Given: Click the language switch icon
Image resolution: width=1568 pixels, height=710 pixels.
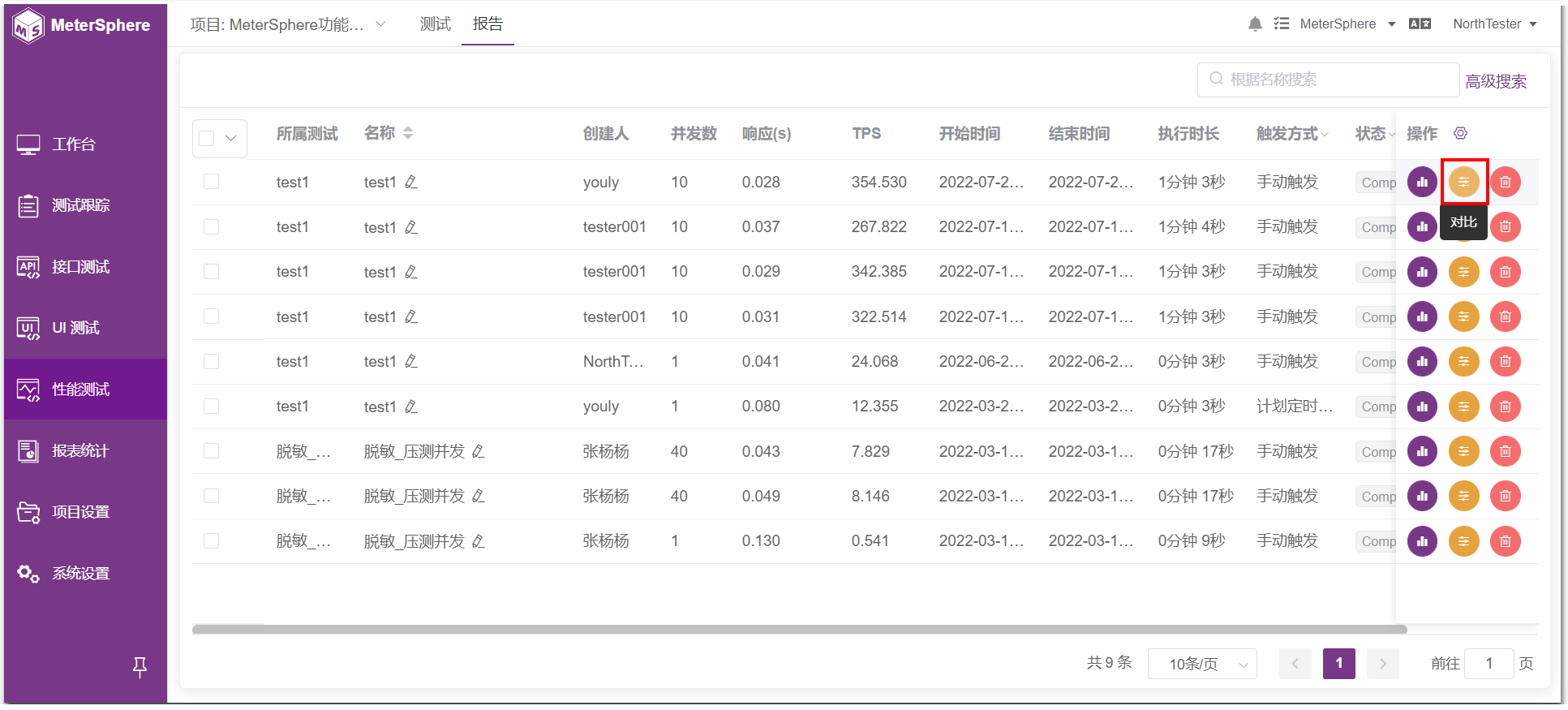Looking at the screenshot, I should 1420,24.
